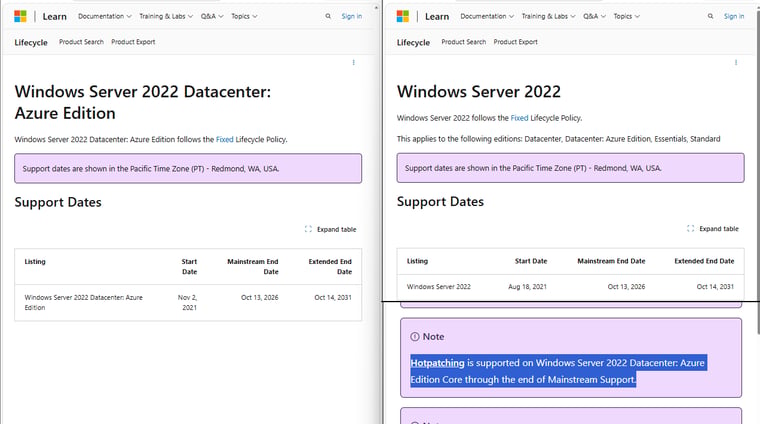This screenshot has height=424, width=760.
Task: Click Listing header in left table
Action: tap(35, 262)
